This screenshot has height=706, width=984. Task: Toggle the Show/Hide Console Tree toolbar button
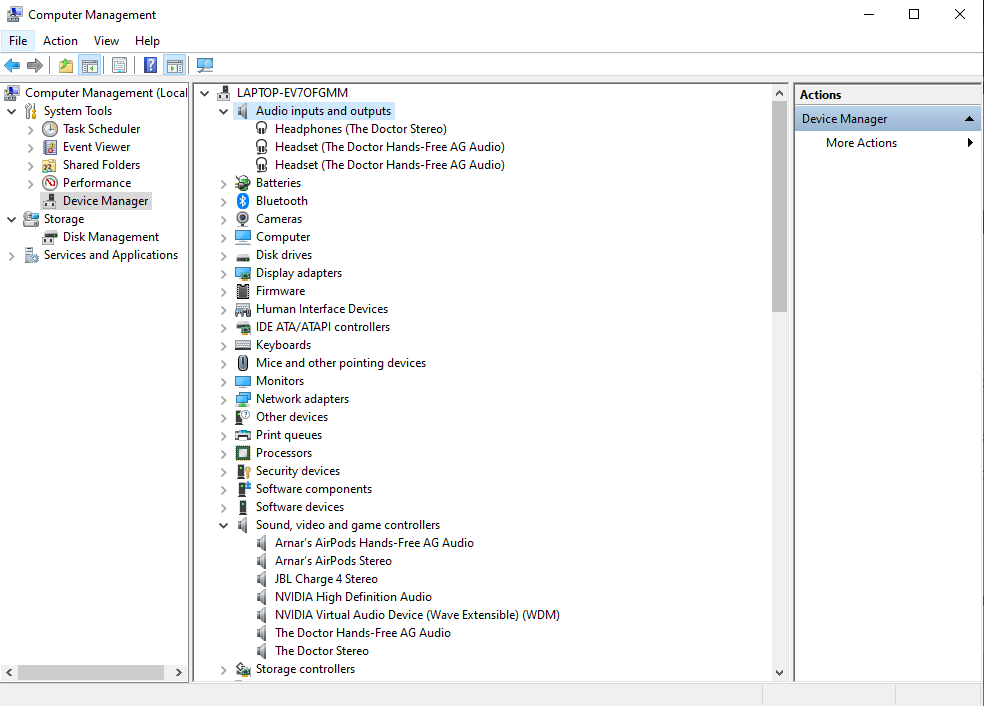point(90,65)
